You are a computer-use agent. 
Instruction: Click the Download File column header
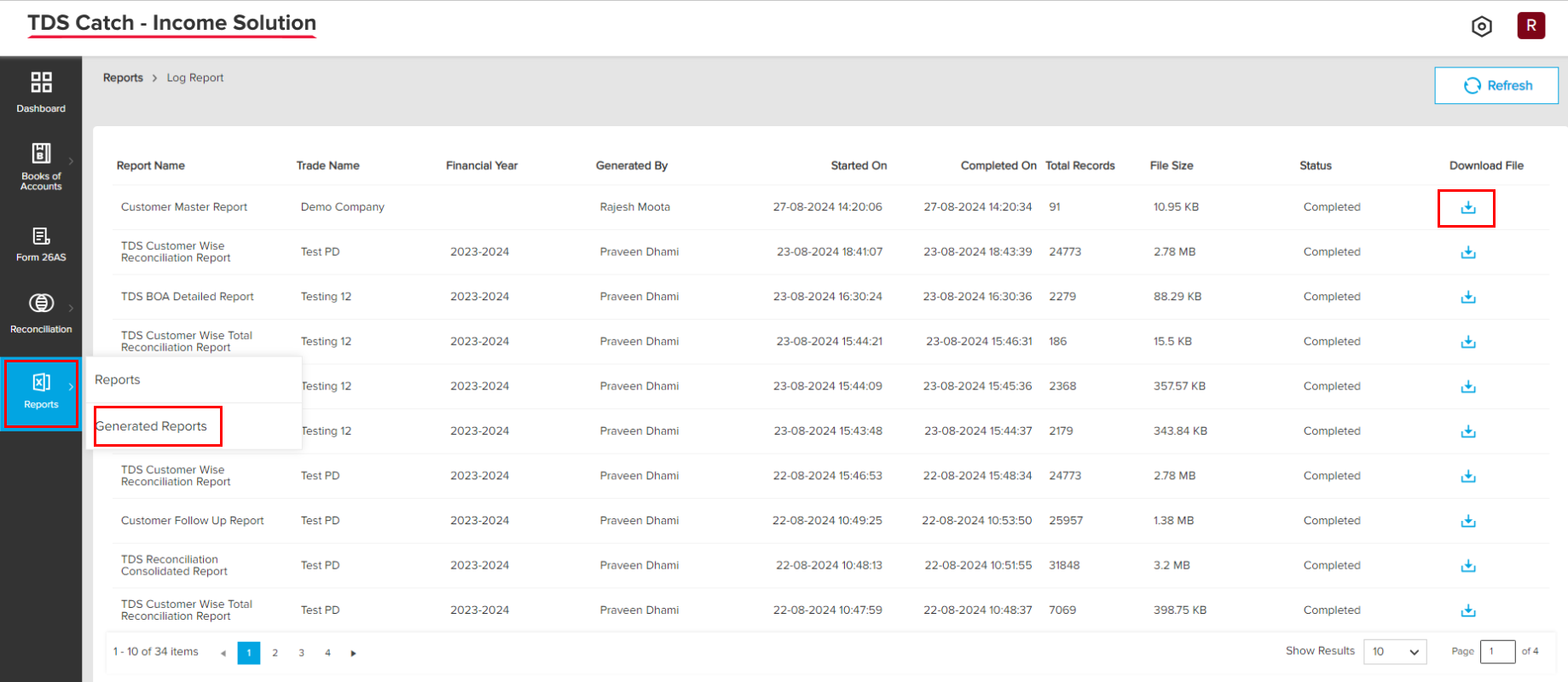(1486, 165)
